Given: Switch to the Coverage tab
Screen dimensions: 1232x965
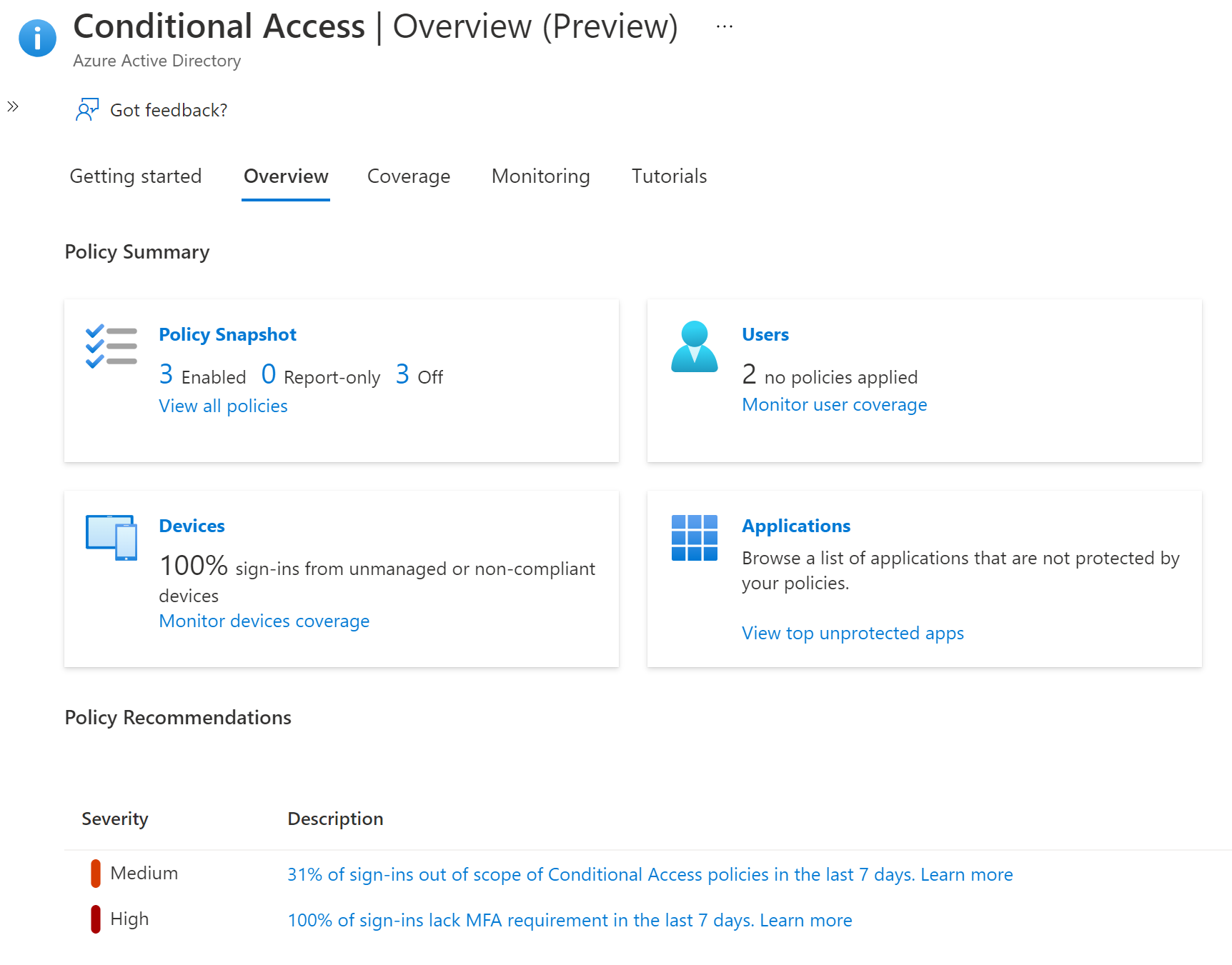Looking at the screenshot, I should tap(408, 176).
